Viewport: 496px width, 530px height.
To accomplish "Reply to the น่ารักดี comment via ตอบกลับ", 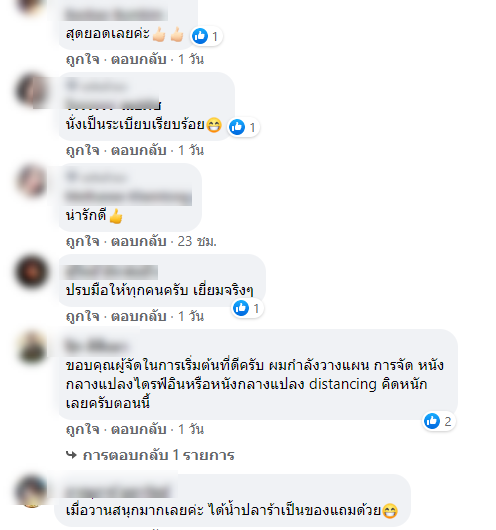I will click(139, 241).
